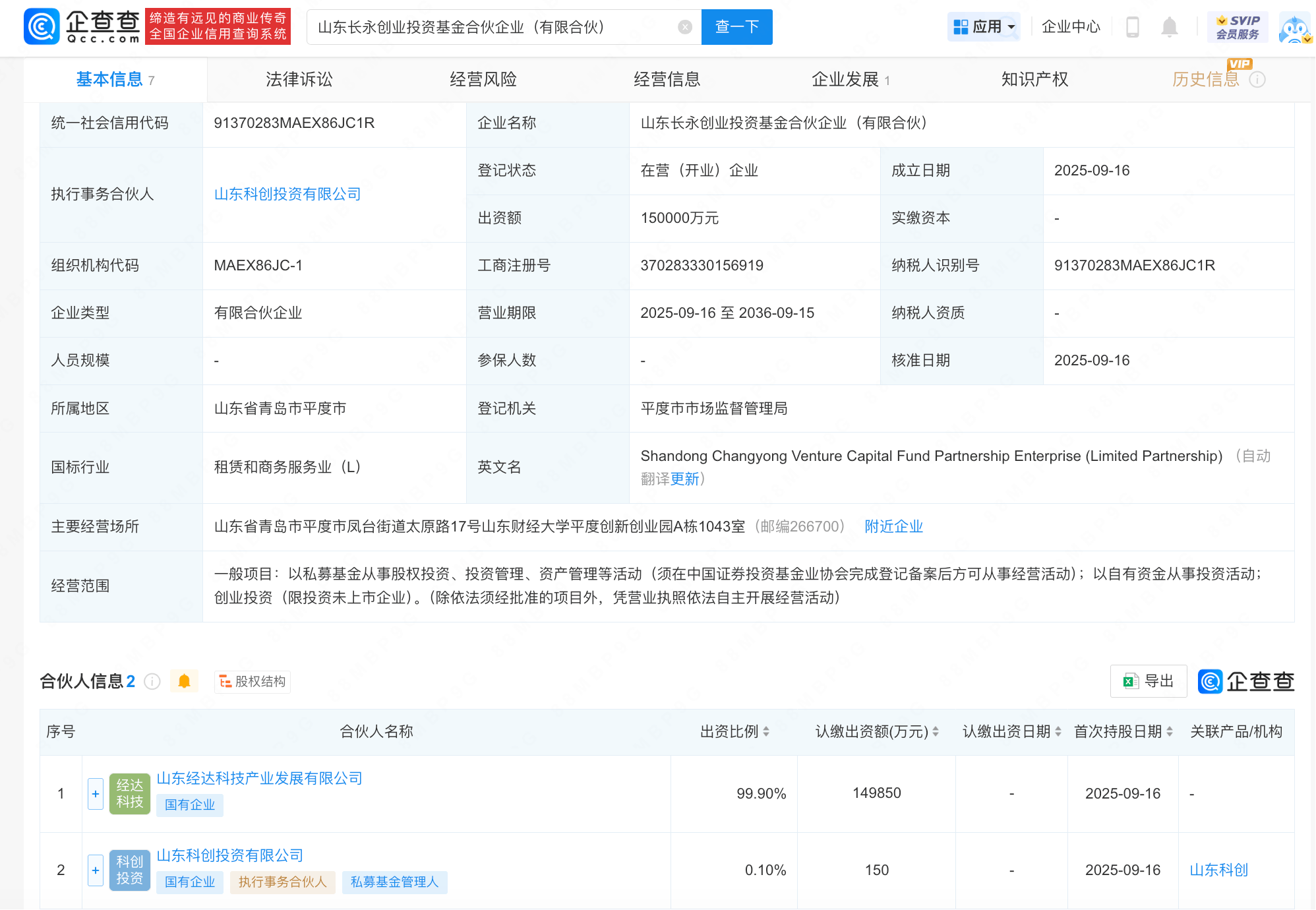Switch to 知识产权 tab

click(x=1035, y=80)
